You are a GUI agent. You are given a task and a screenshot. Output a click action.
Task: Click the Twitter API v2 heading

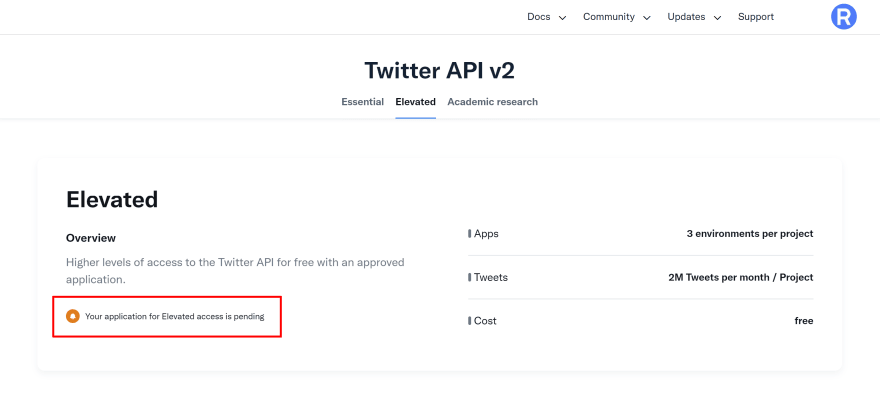pyautogui.click(x=439, y=71)
